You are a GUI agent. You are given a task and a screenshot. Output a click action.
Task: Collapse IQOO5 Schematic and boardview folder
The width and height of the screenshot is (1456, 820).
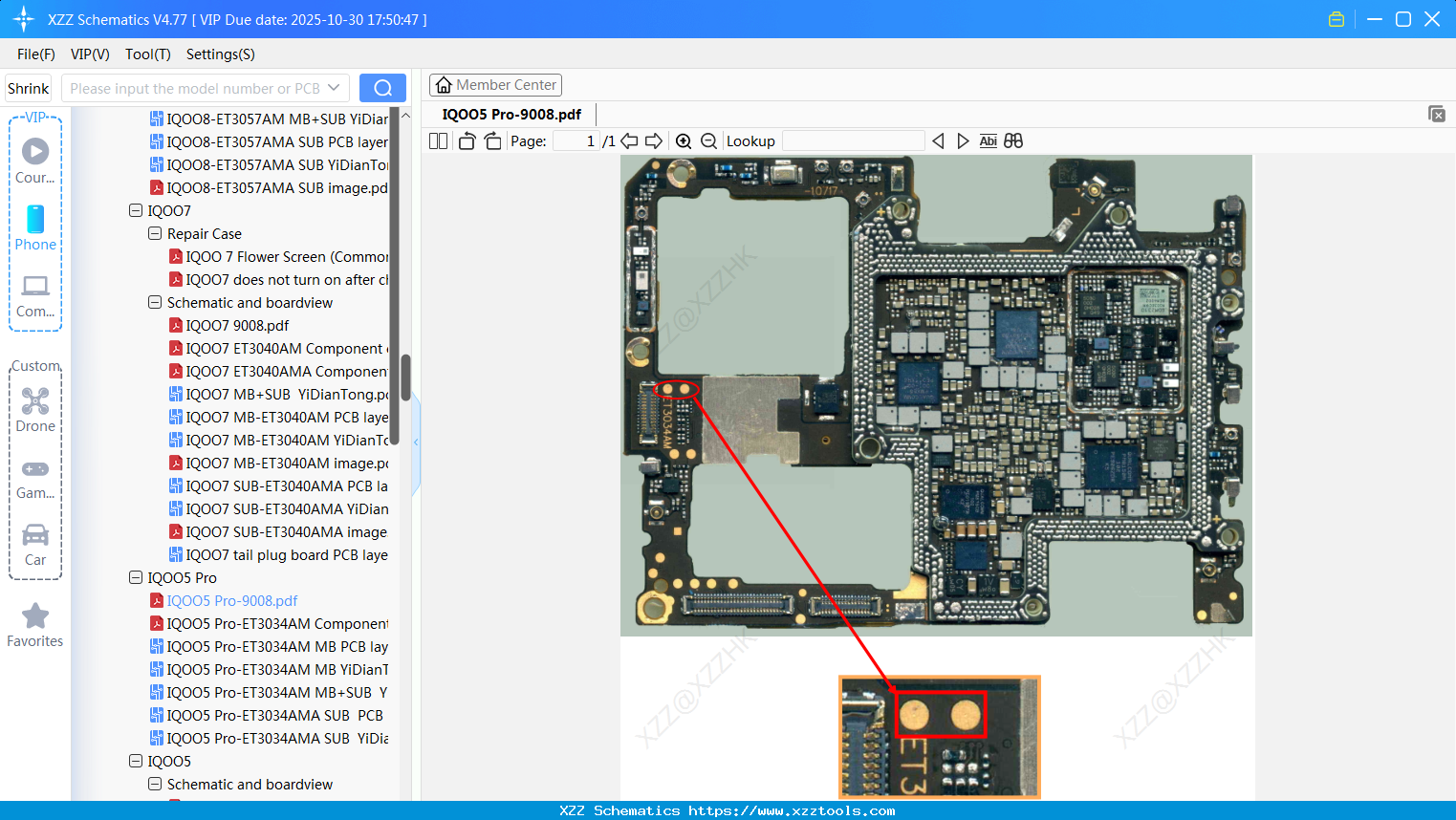tap(155, 784)
